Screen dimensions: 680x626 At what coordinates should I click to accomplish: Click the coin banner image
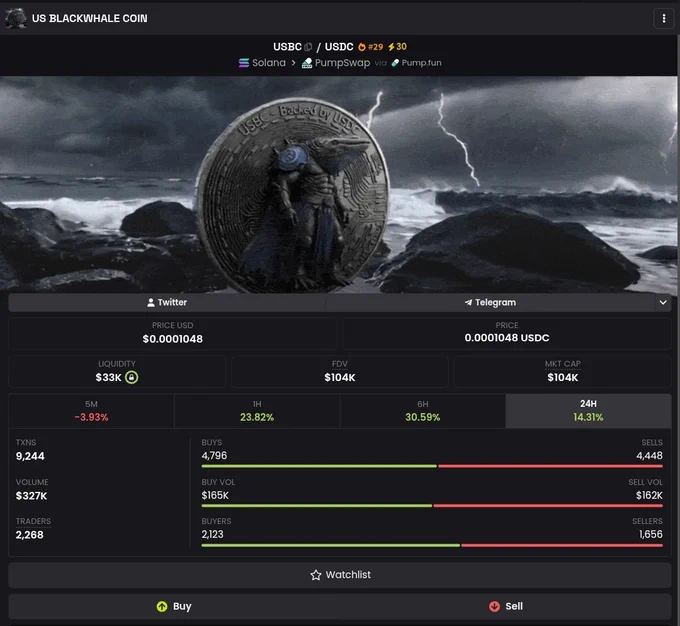coord(338,185)
